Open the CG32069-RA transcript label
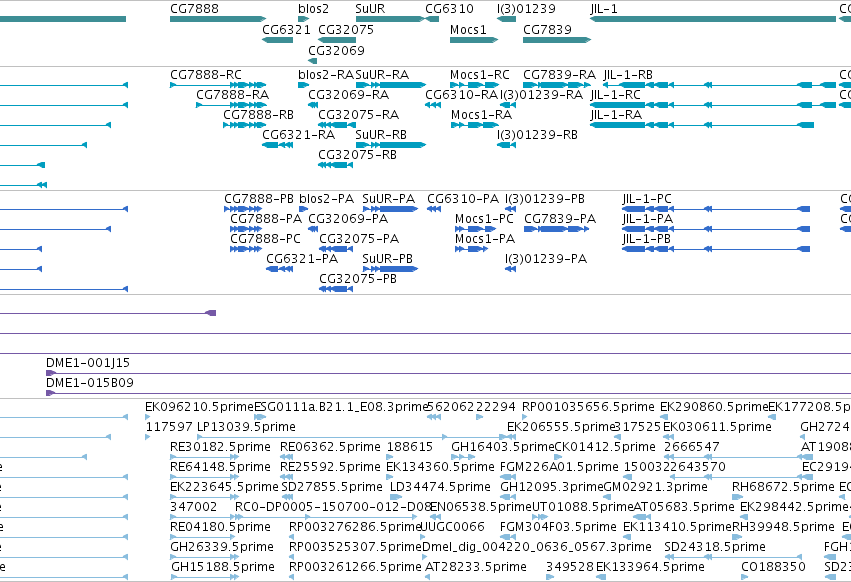851x582 pixels. [348, 94]
